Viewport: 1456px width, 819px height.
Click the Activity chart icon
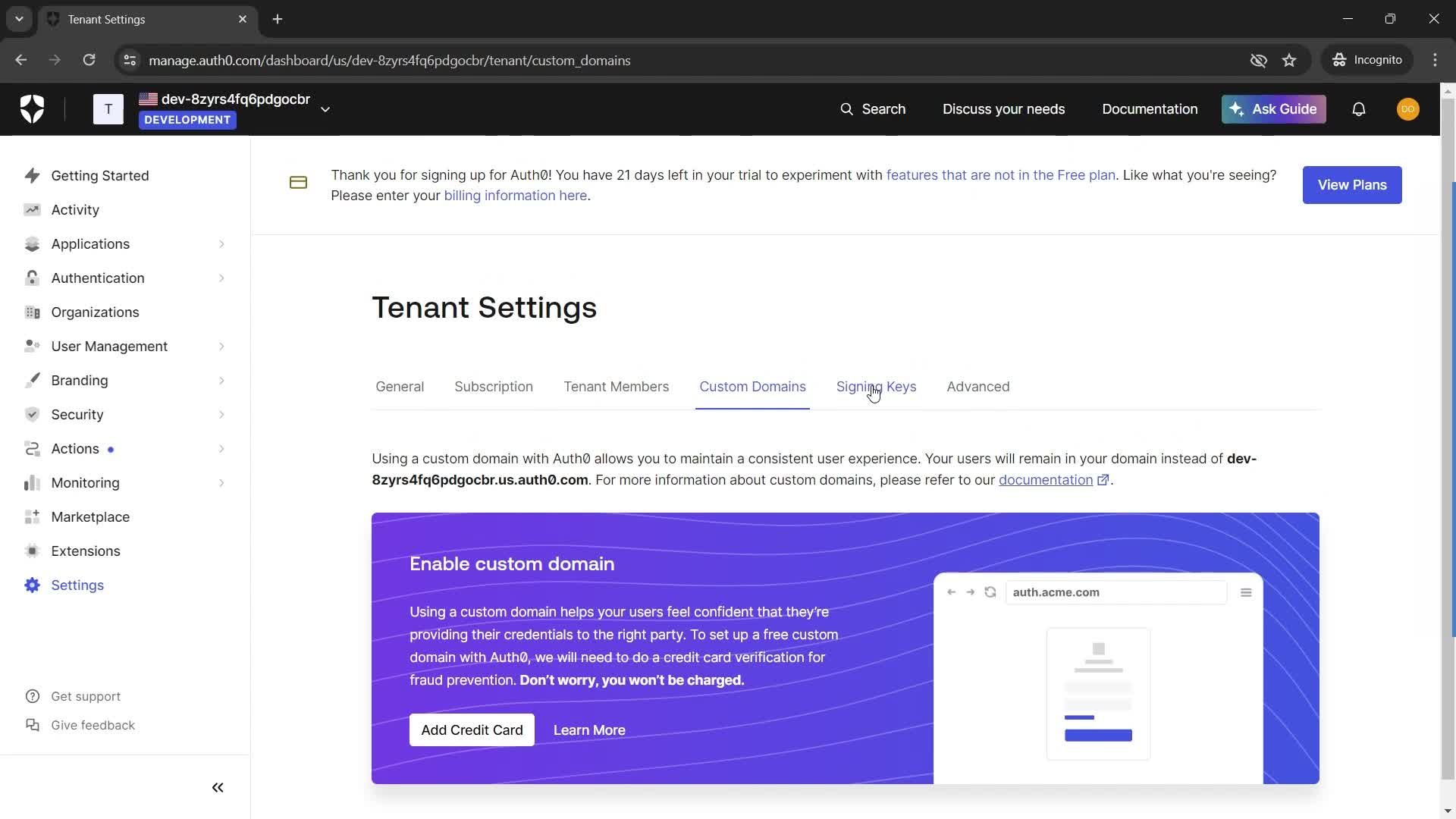(x=32, y=210)
